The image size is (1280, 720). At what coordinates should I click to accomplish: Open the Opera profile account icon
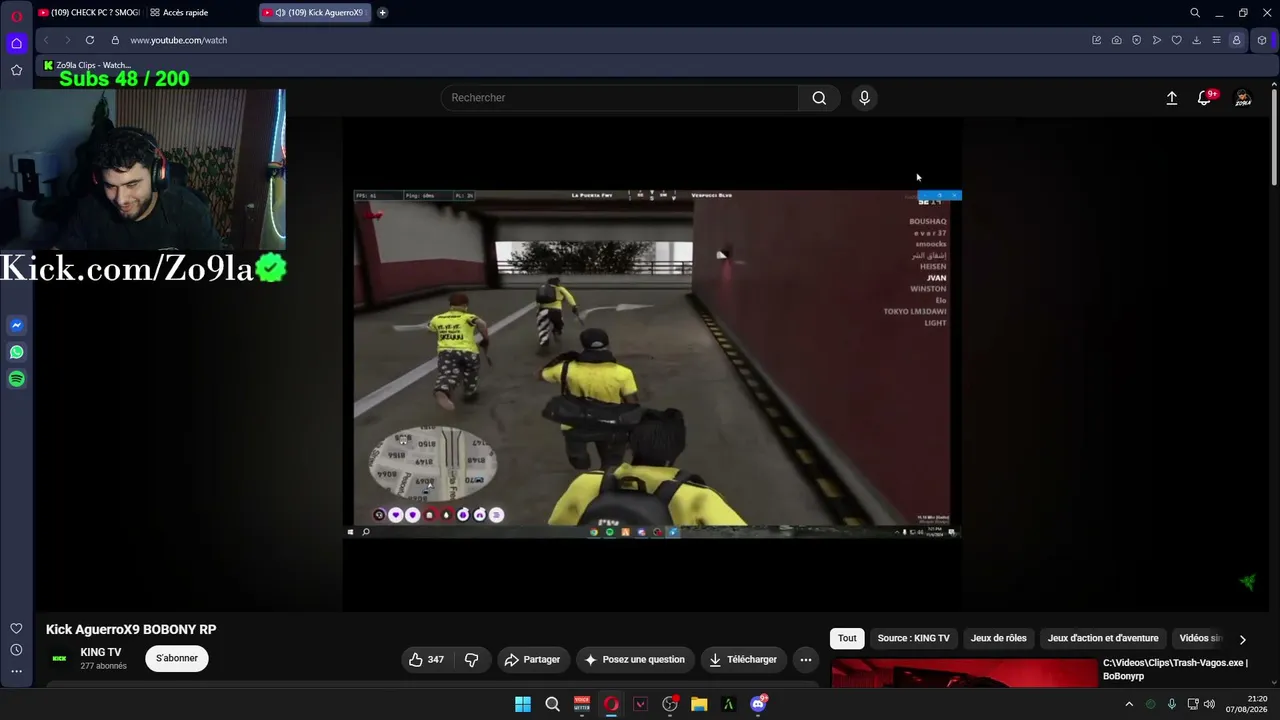[1236, 40]
